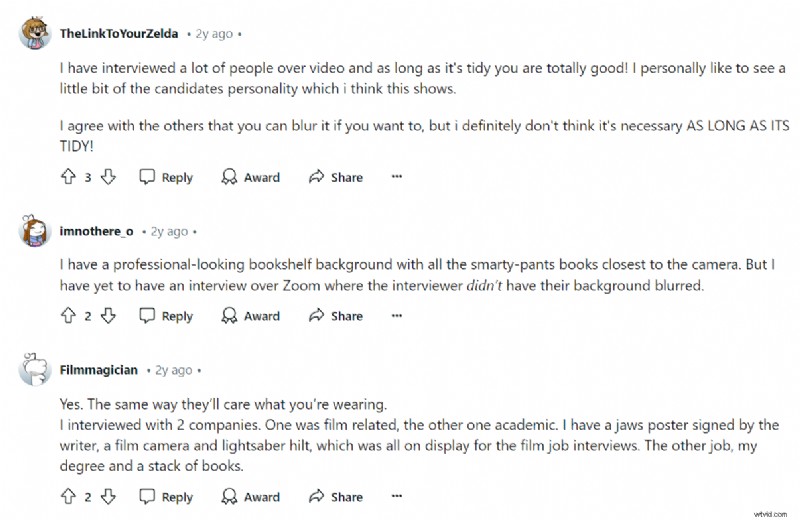Click imnothere_o's avatar thumbnail
This screenshot has width=800, height=520.
pos(35,231)
